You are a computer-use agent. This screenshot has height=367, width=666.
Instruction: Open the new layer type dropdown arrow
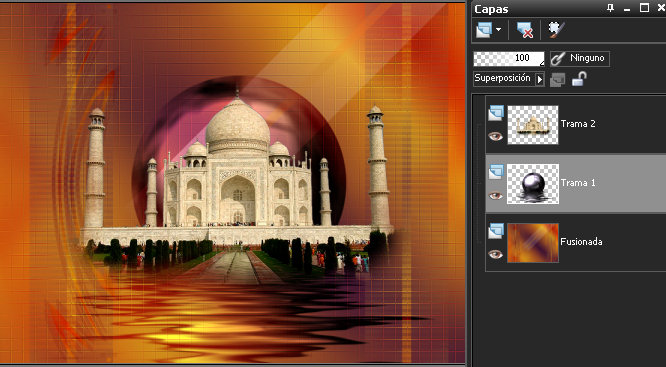(x=499, y=30)
